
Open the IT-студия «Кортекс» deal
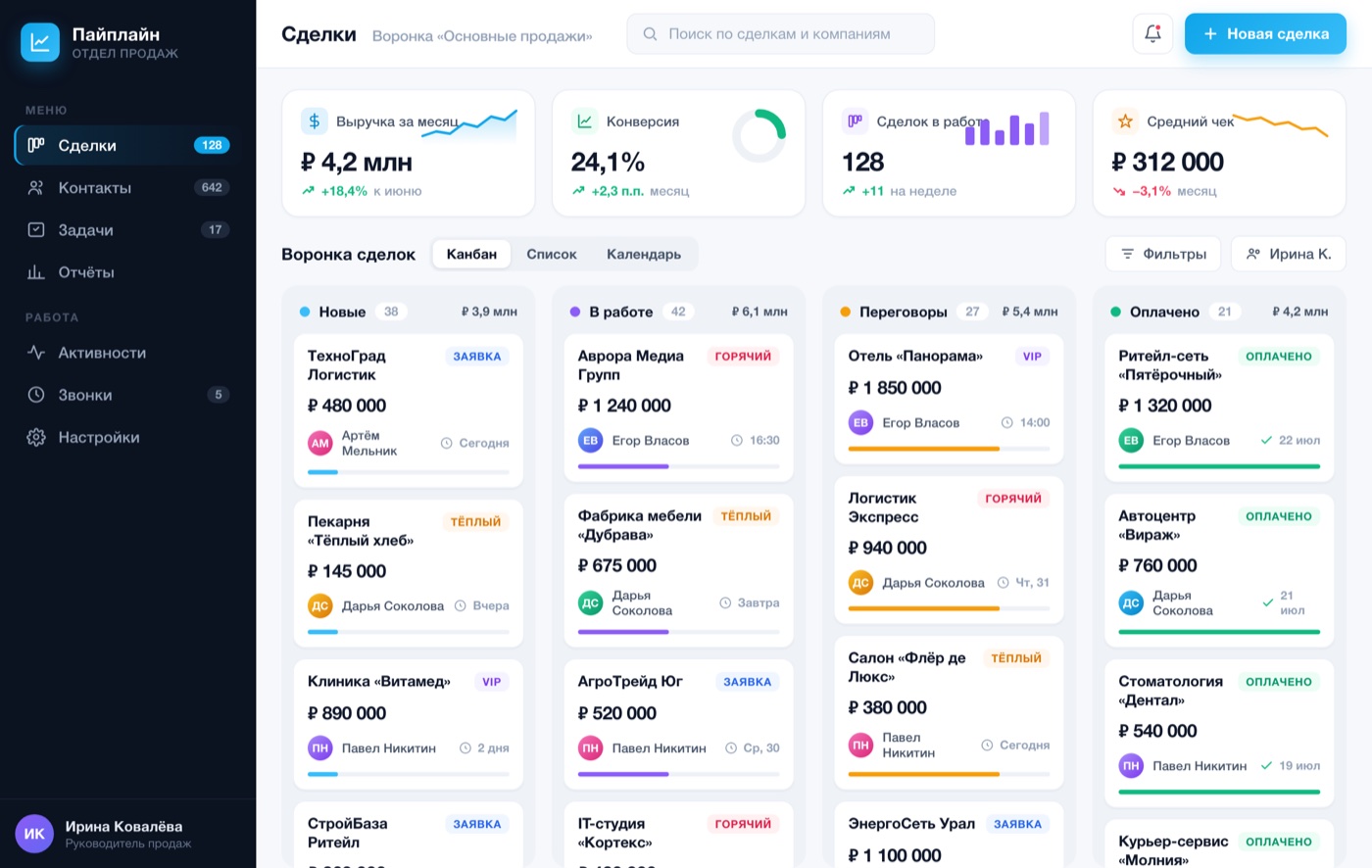[x=678, y=835]
